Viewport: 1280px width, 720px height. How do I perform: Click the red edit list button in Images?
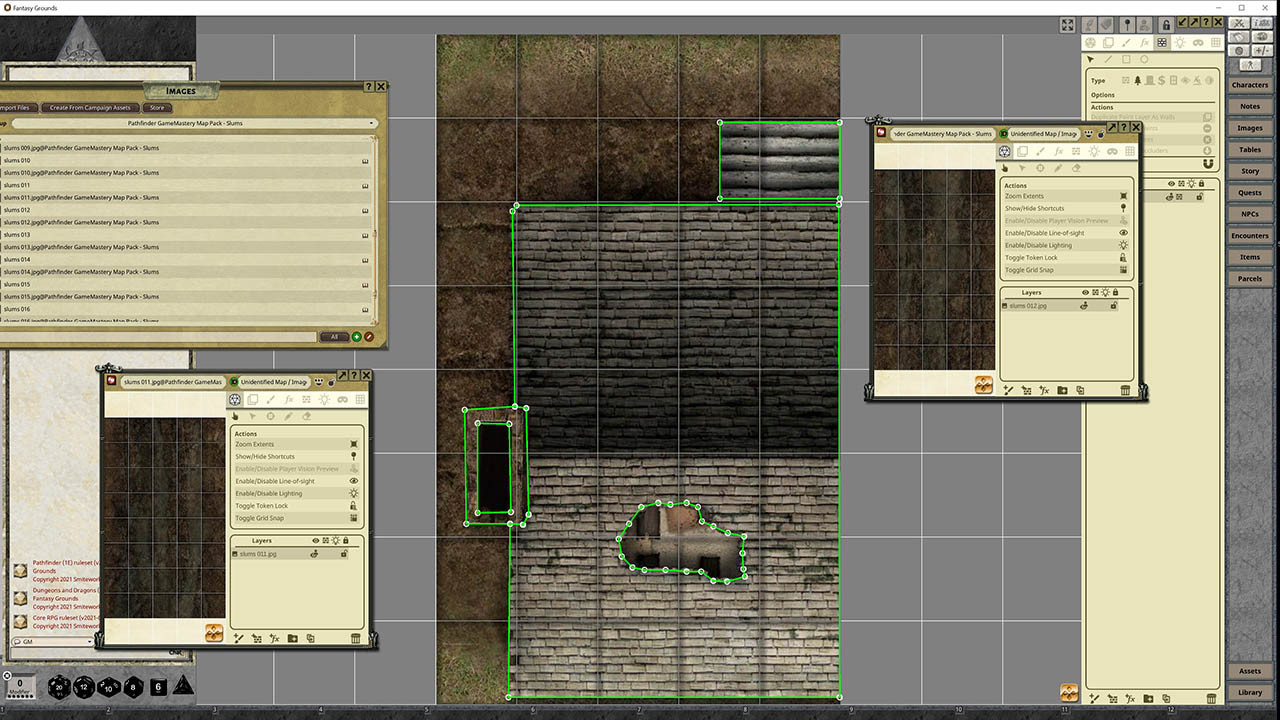pos(369,337)
